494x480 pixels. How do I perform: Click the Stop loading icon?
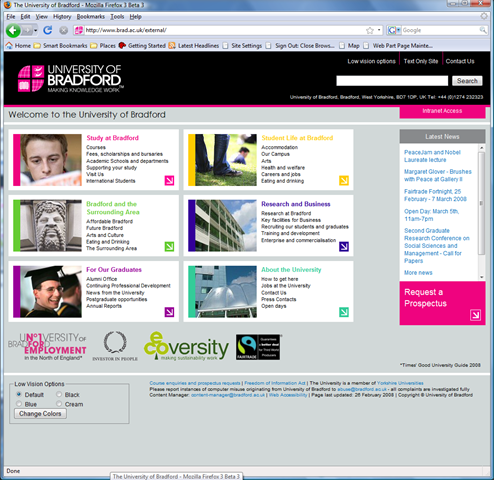tap(63, 31)
